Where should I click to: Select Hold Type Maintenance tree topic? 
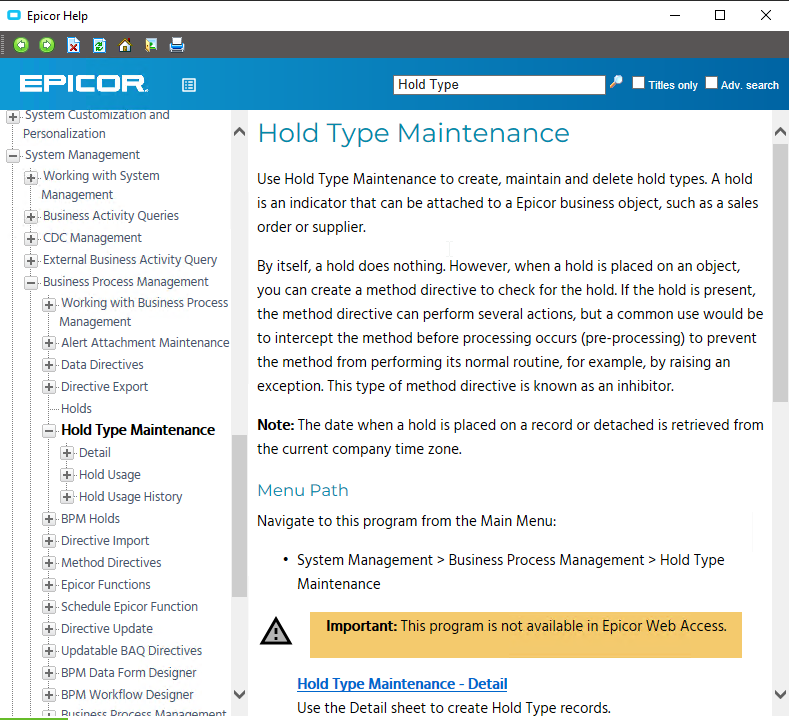click(138, 430)
